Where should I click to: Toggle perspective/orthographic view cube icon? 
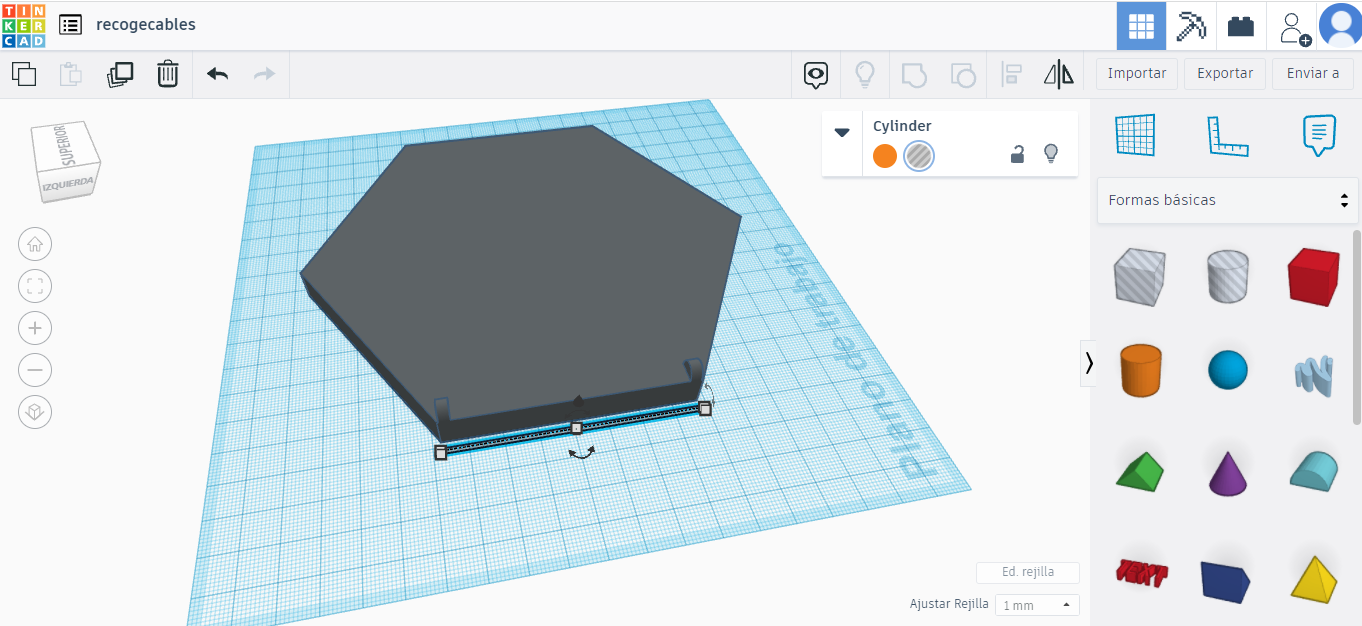click(35, 412)
